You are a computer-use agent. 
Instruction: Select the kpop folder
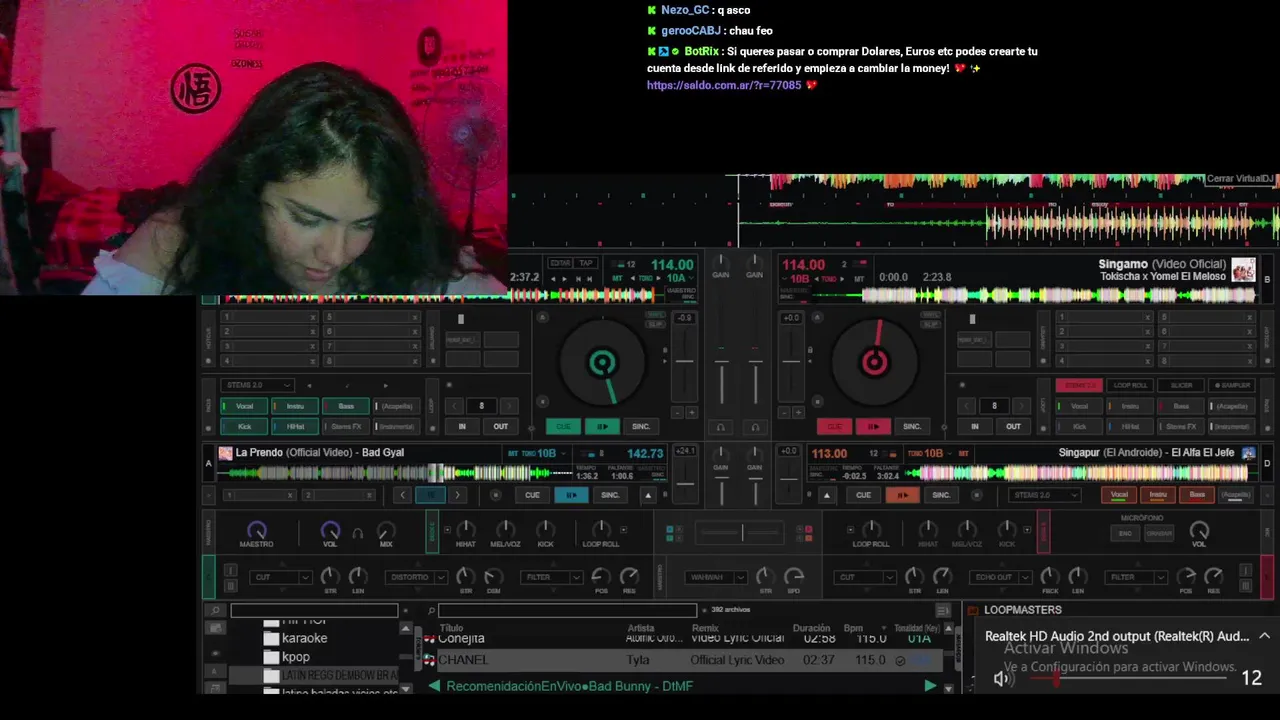pos(295,657)
